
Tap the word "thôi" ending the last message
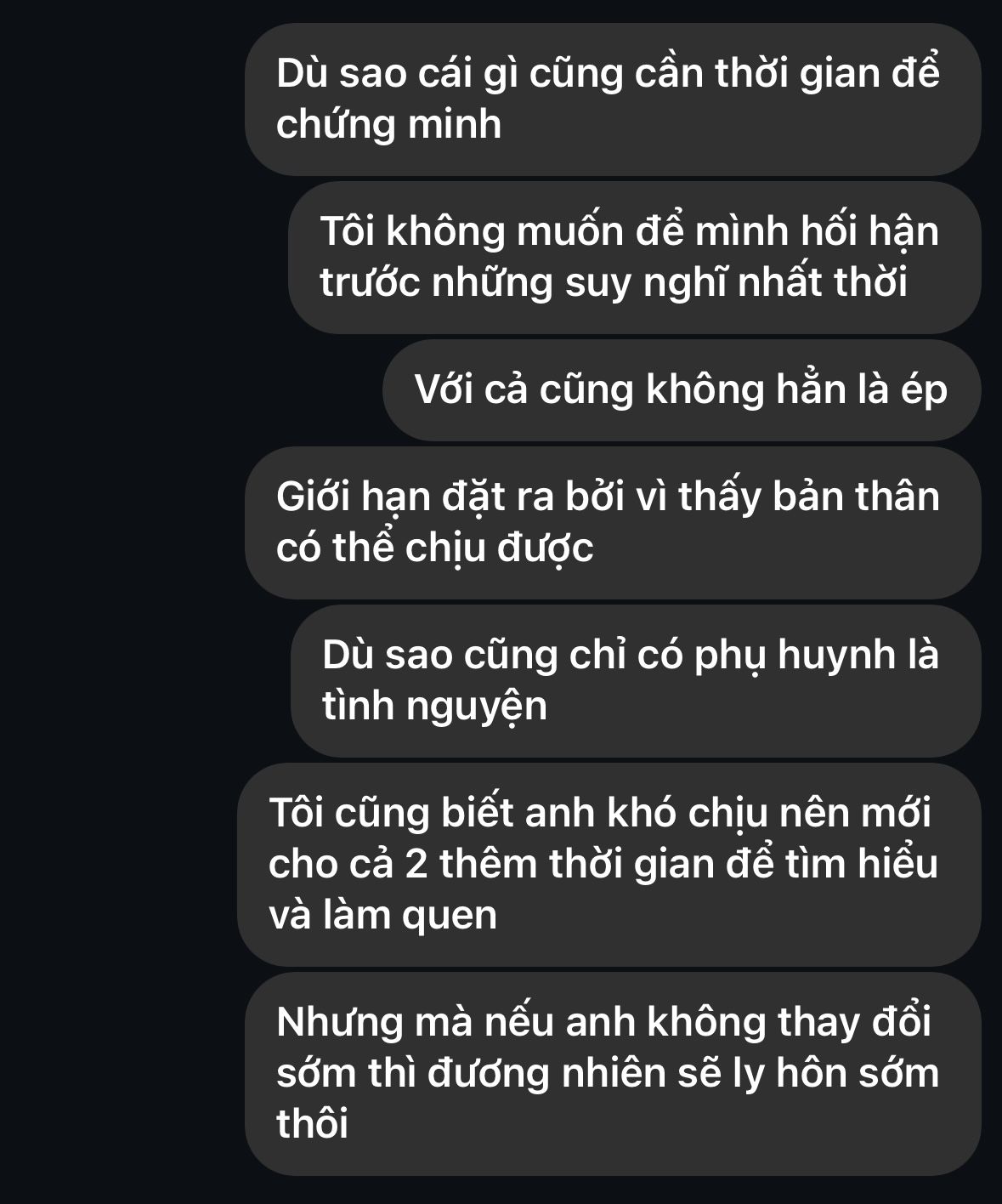[312, 1124]
